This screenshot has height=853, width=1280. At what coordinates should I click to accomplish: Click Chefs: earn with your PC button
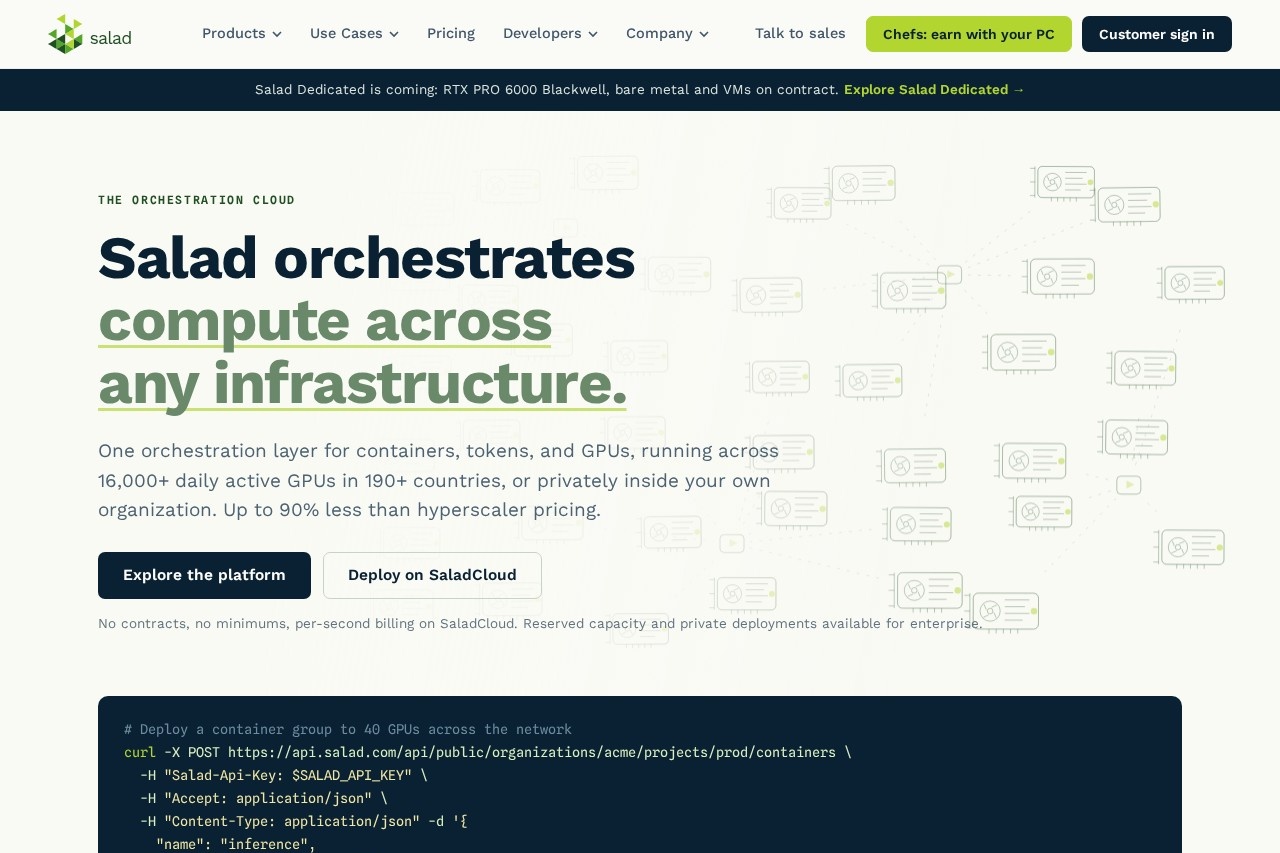pos(969,34)
